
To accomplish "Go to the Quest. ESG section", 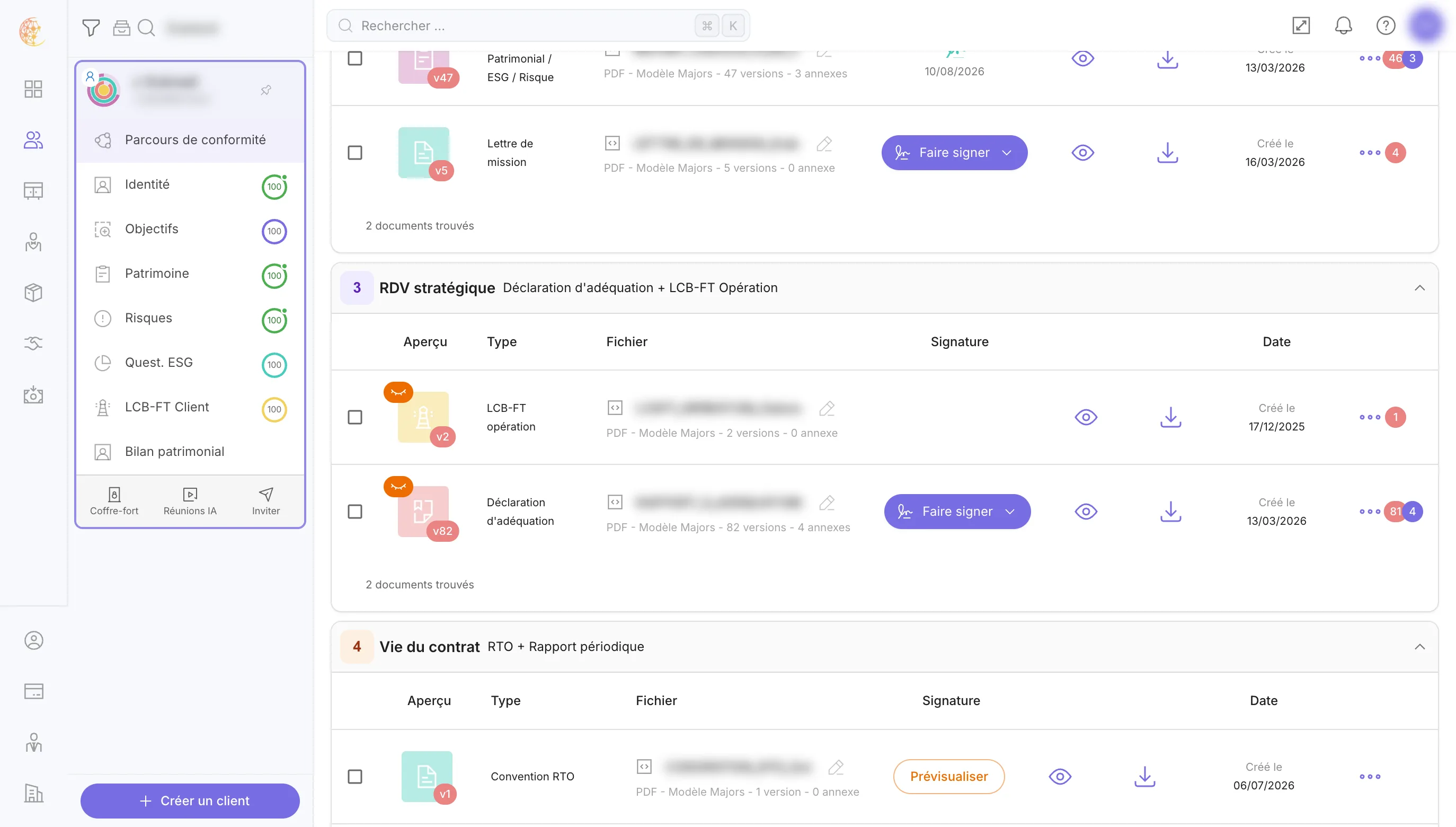I will point(190,363).
